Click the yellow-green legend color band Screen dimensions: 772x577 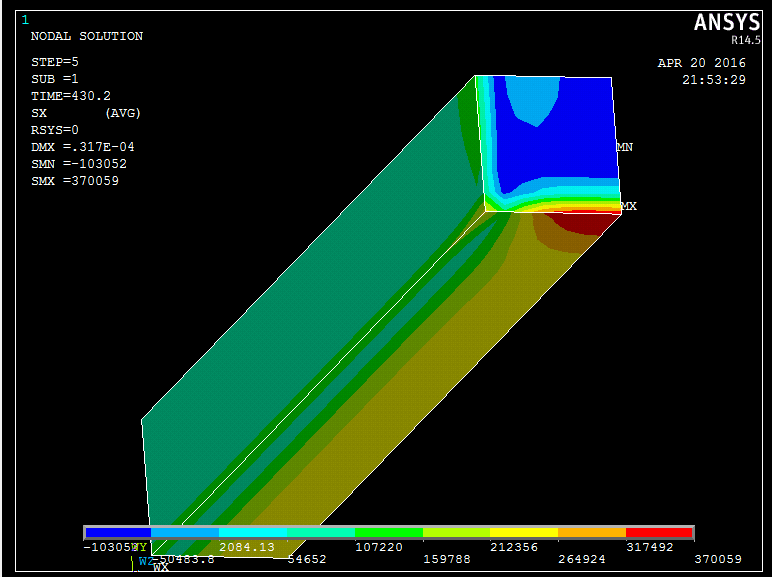[x=456, y=532]
